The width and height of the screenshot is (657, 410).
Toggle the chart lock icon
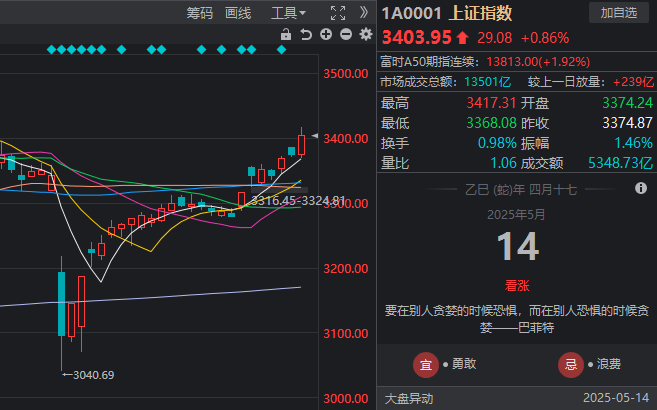pos(286,34)
